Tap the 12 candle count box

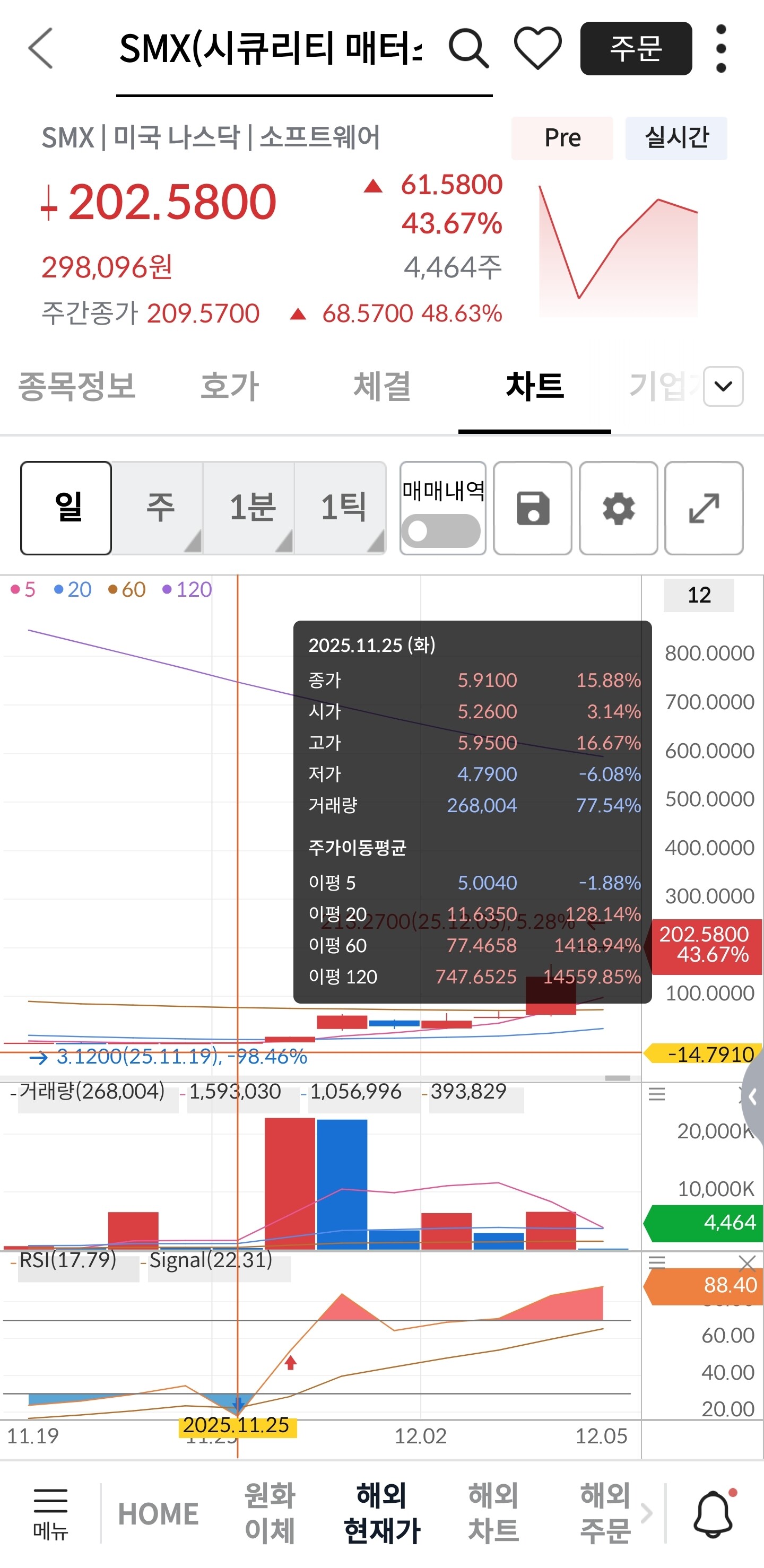[699, 595]
